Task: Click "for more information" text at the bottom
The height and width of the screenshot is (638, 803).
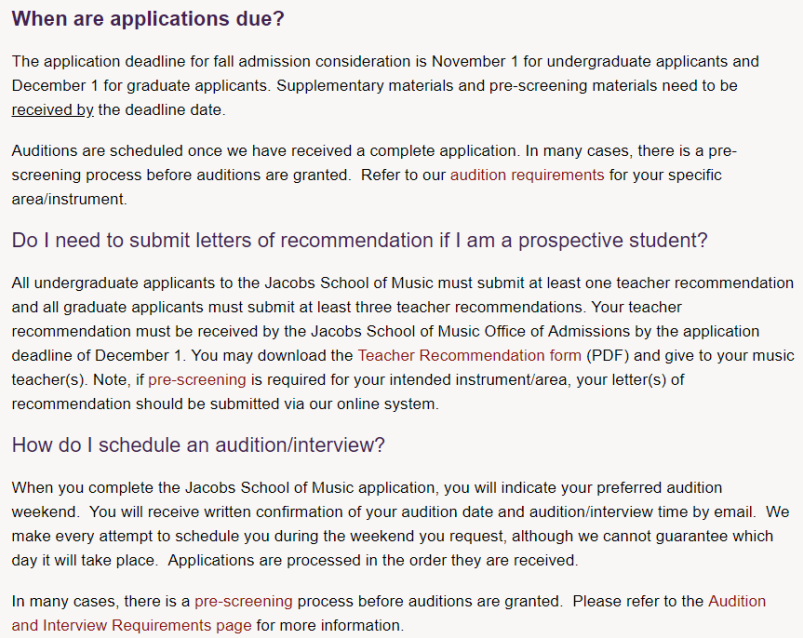Action: click(x=329, y=625)
